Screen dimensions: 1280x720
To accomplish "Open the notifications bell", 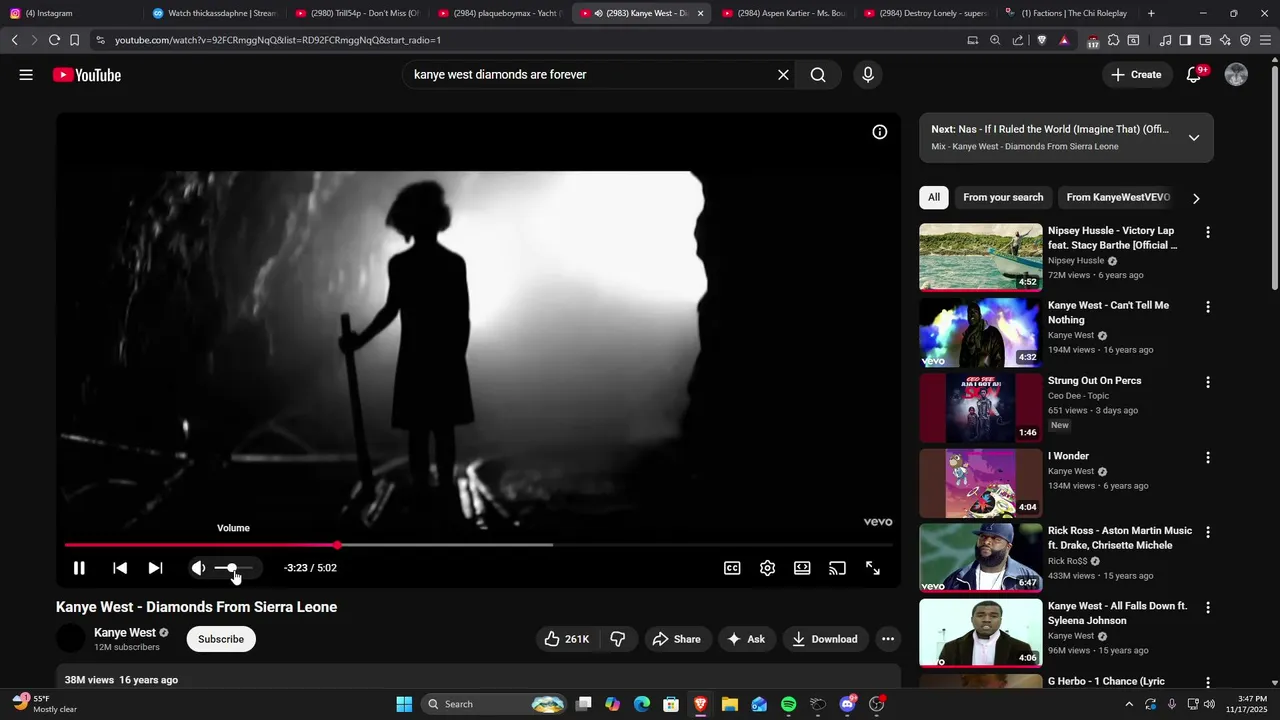I will coord(1194,75).
